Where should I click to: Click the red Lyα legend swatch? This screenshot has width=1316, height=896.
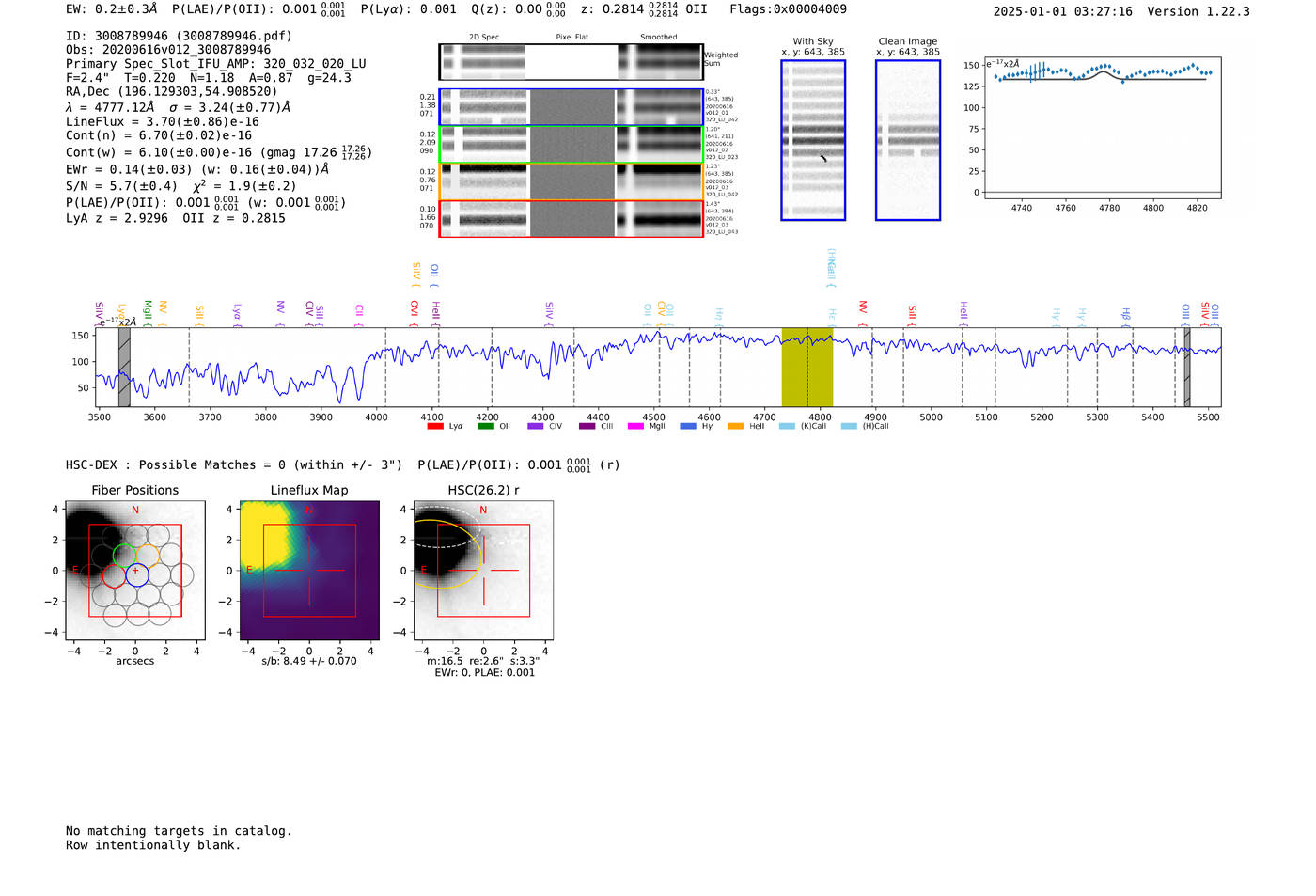click(x=435, y=426)
